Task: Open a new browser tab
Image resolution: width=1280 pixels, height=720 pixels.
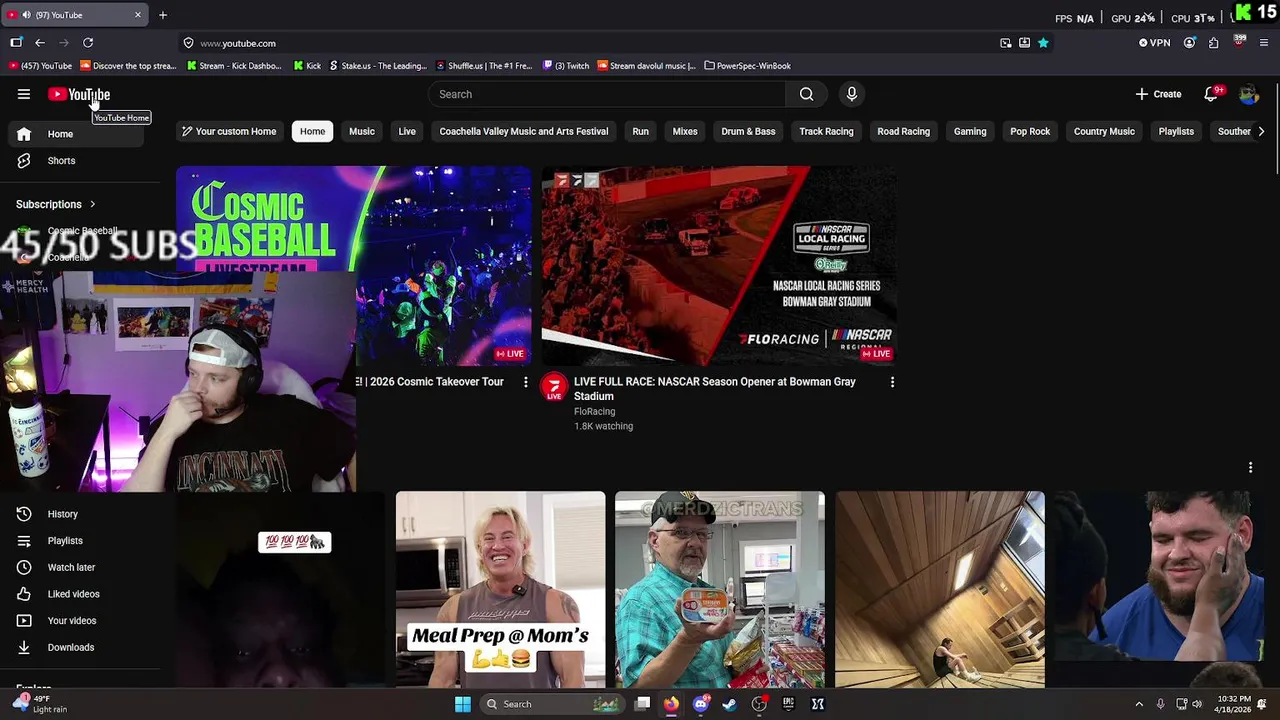Action: (x=163, y=15)
